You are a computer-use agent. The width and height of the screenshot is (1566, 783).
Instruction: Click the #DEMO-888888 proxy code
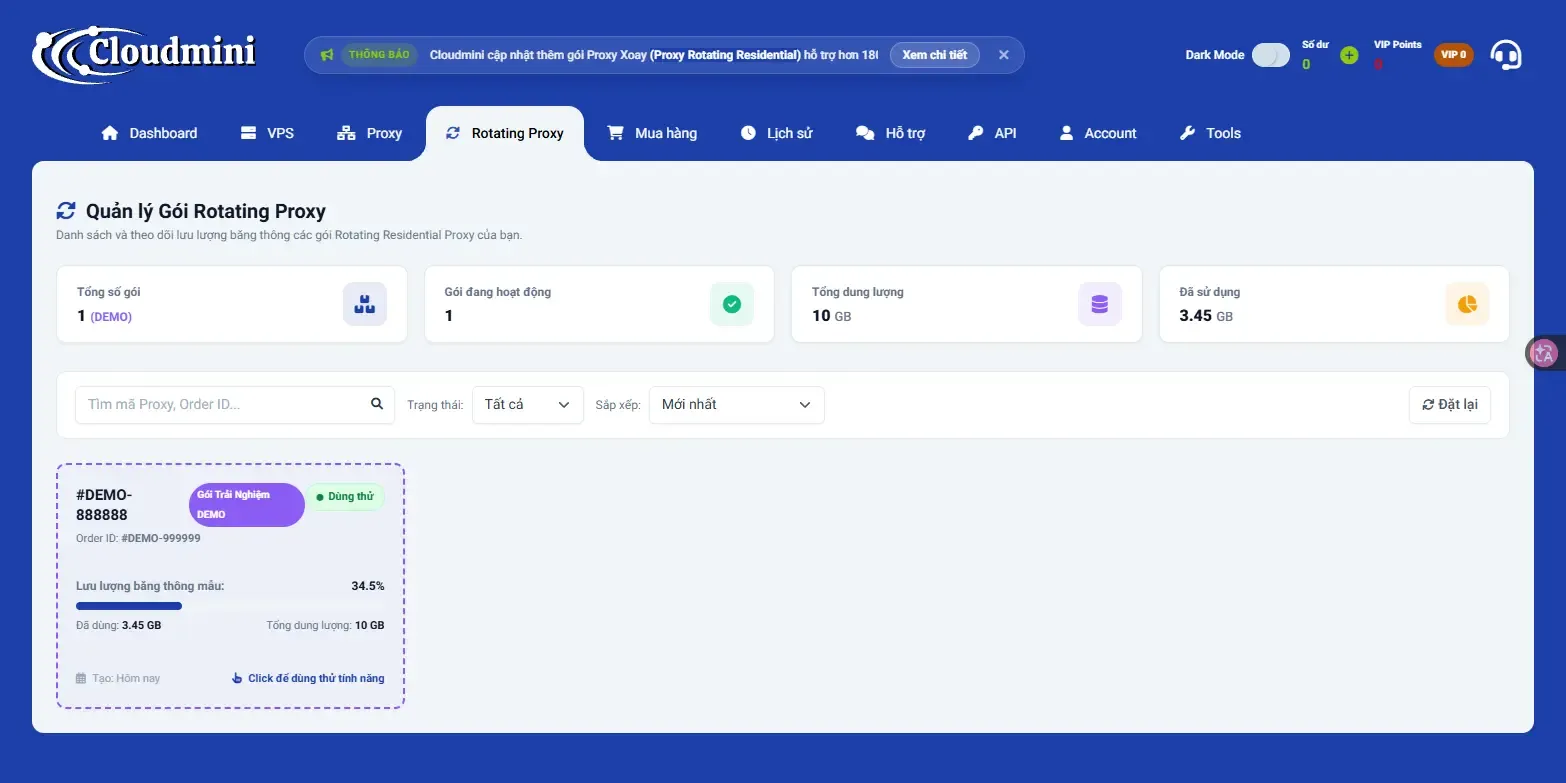(104, 505)
